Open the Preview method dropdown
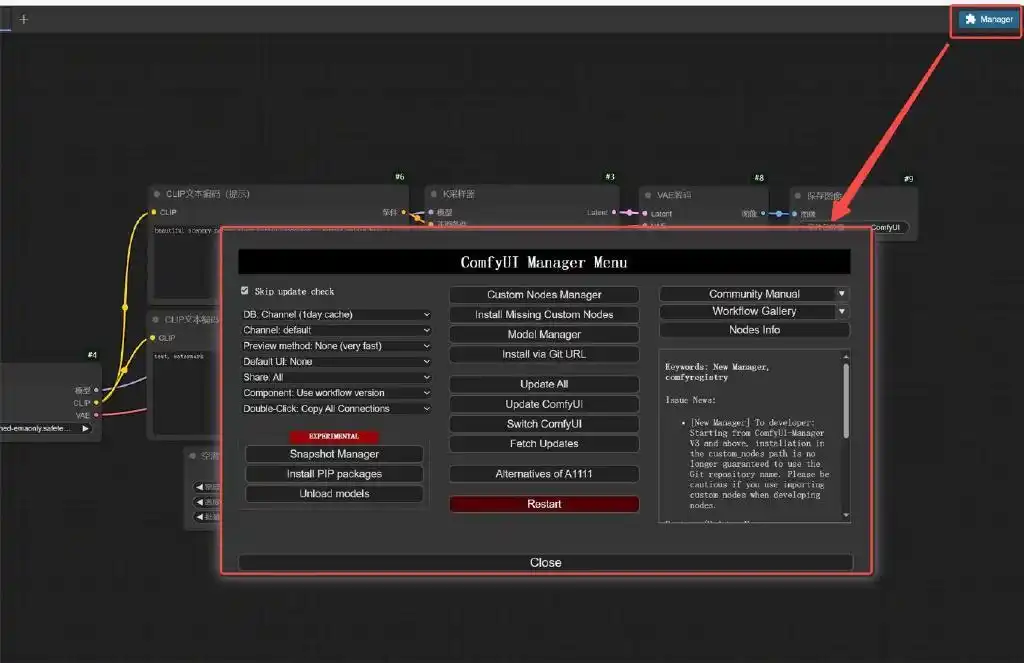The image size is (1024, 663). [x=337, y=346]
